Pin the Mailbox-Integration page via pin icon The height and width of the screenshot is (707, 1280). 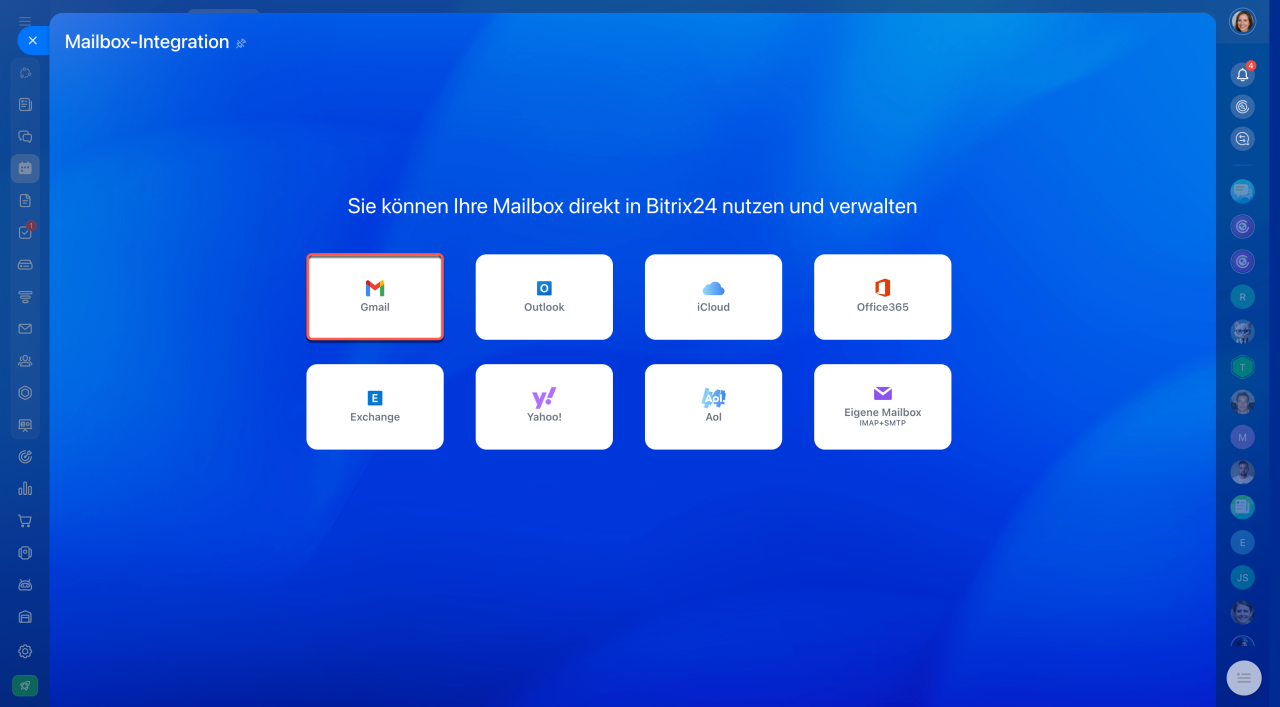tap(241, 43)
